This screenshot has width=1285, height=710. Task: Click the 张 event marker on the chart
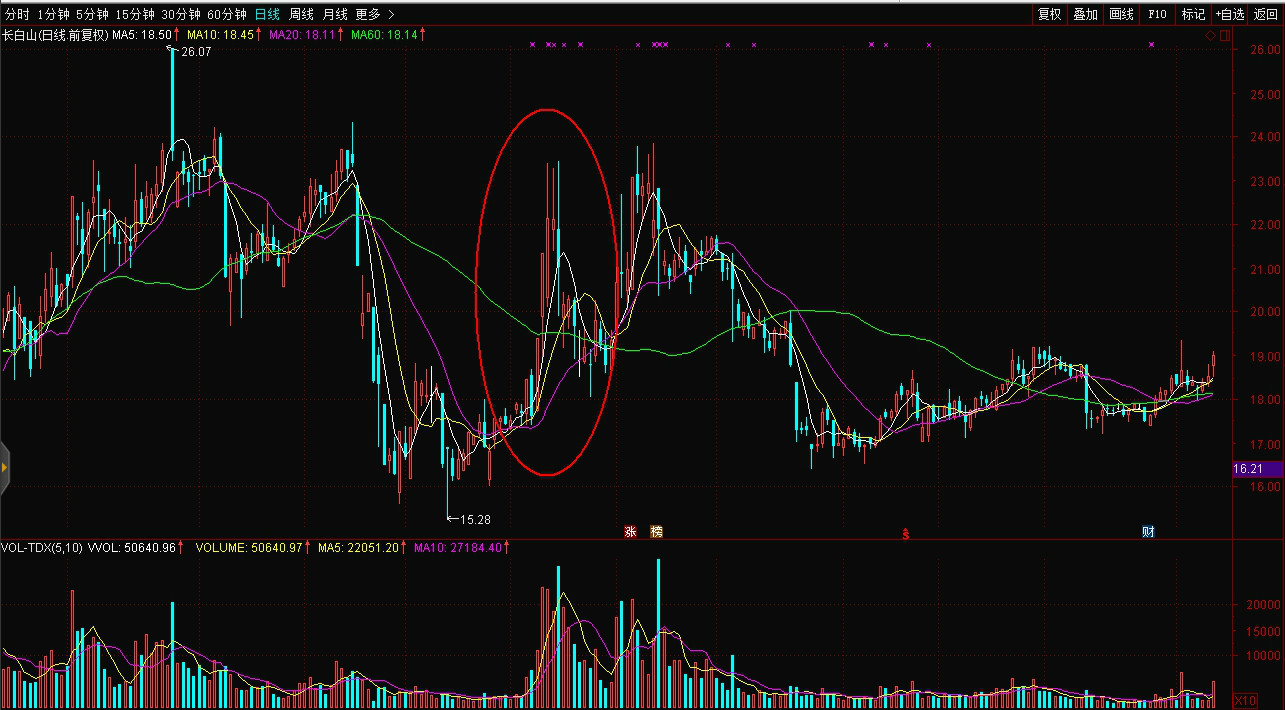tap(630, 532)
